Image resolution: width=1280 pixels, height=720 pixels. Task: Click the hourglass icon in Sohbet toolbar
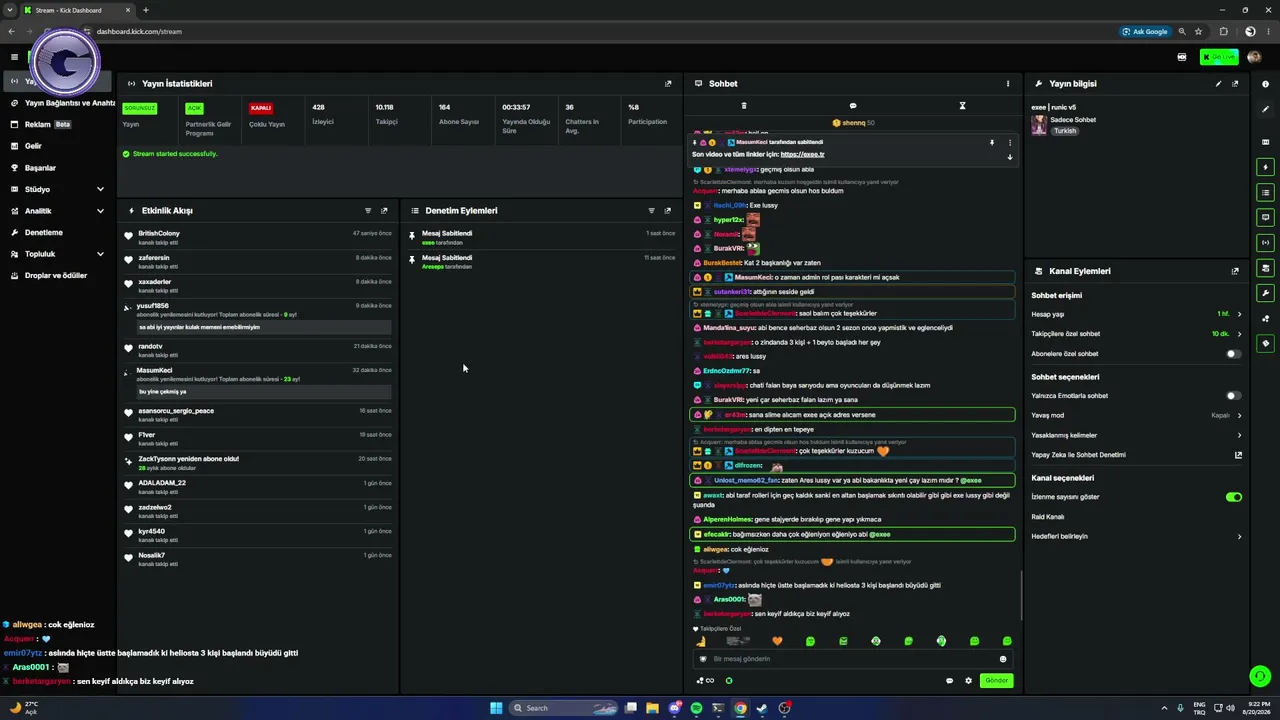pos(962,106)
